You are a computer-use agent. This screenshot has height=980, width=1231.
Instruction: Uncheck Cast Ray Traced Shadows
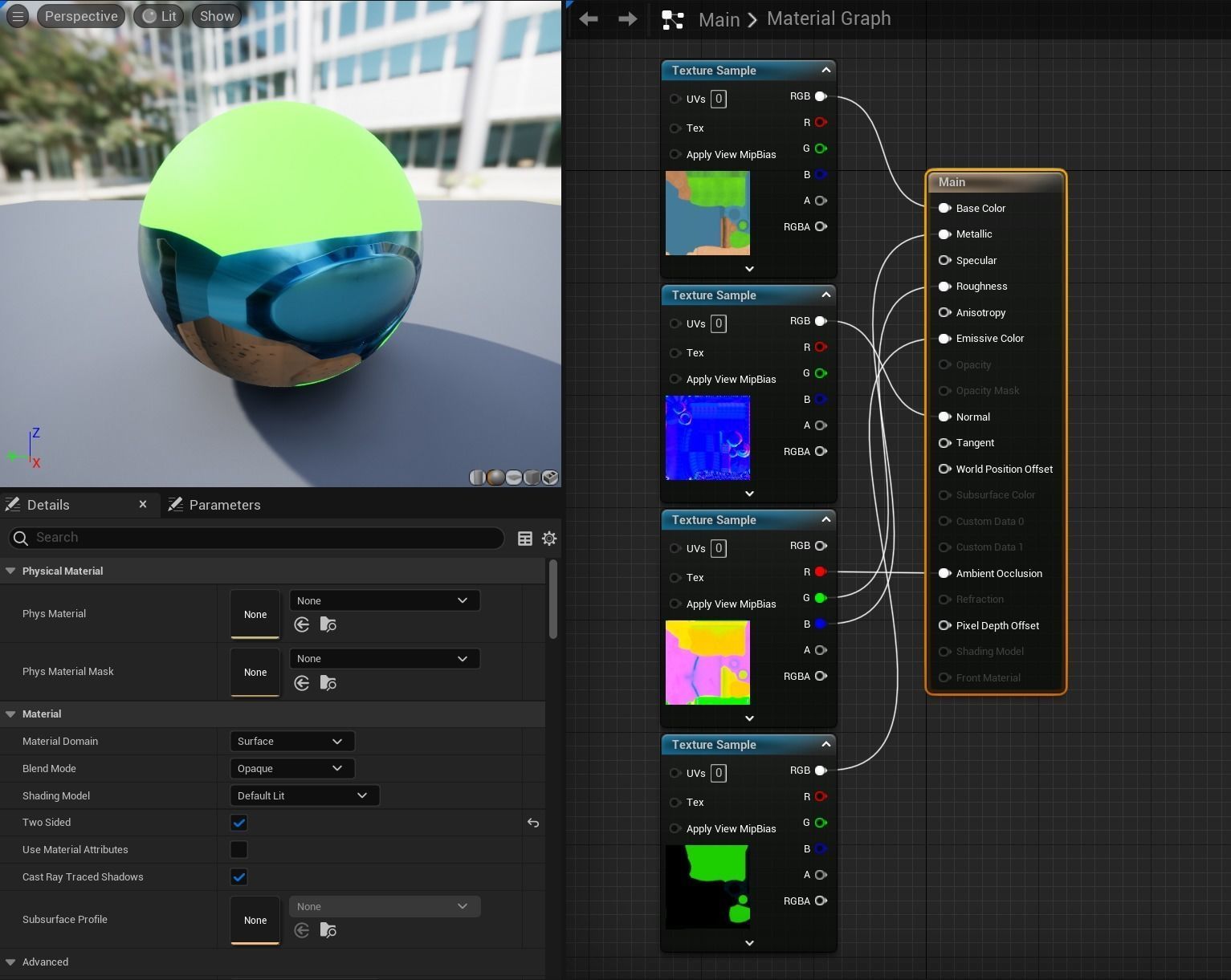coord(238,876)
